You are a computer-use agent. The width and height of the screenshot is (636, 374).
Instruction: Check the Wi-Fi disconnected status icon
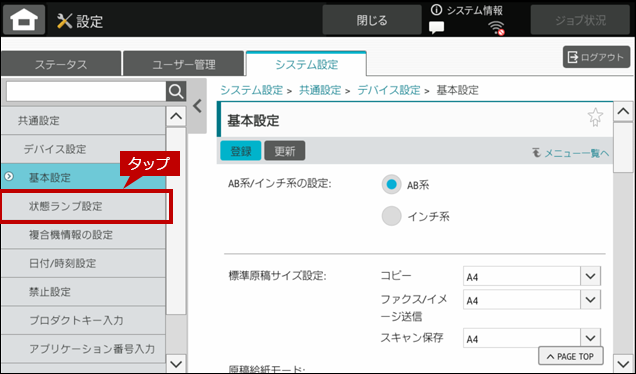click(x=496, y=28)
